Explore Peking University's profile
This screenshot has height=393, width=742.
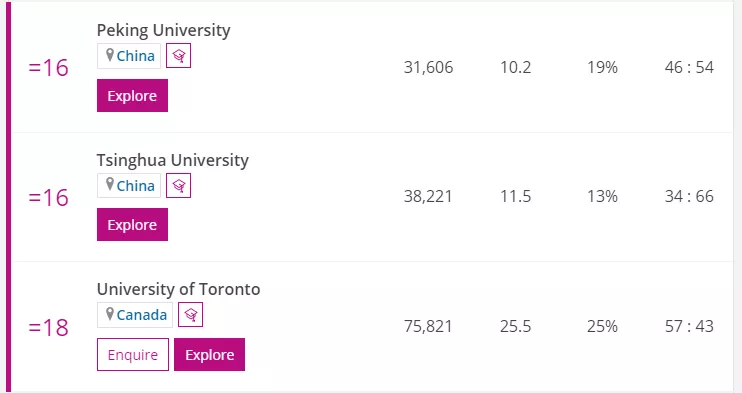[x=132, y=96]
